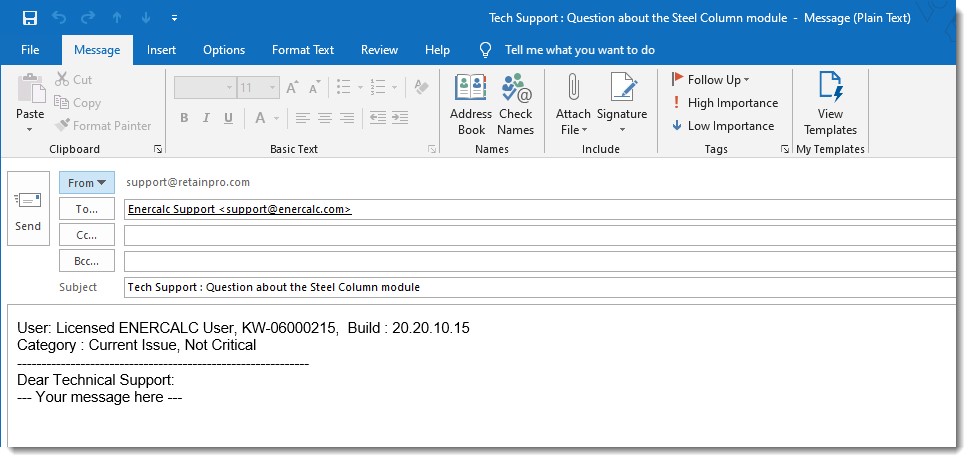Expand Numbering style dropdown arrow
Viewport: 971px width, 462px height.
tap(394, 88)
